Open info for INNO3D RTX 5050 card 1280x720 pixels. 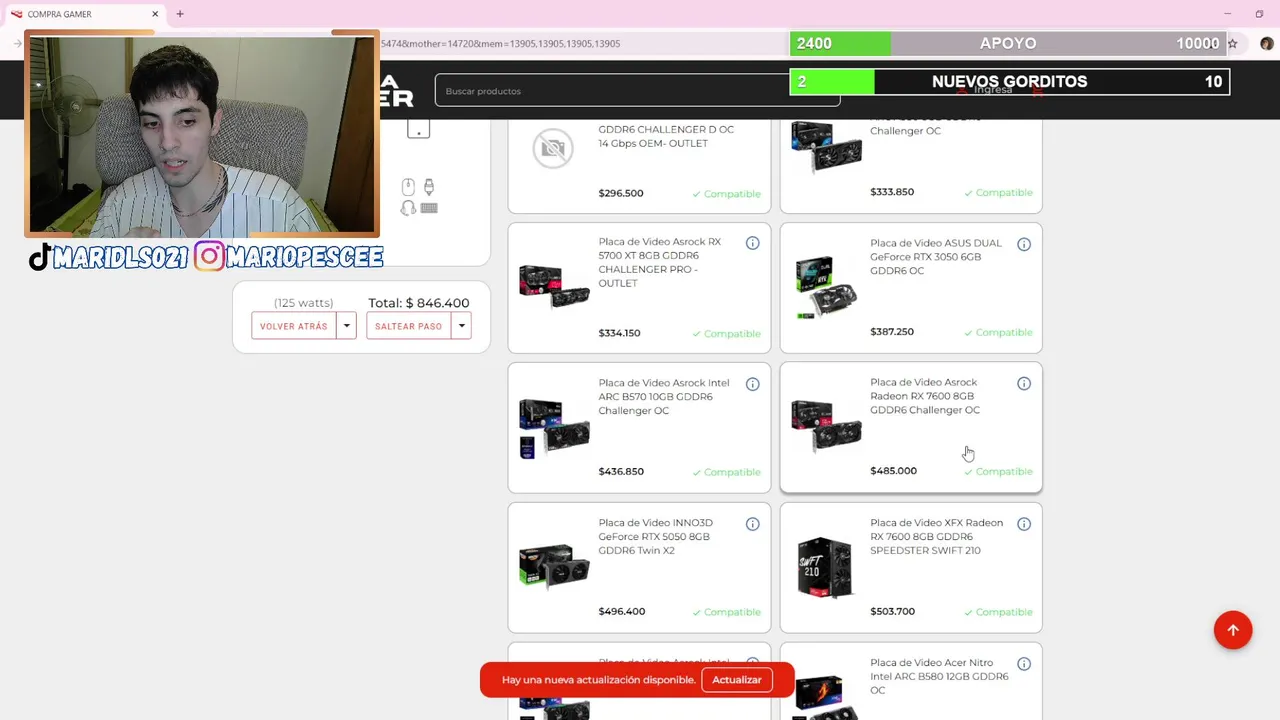tap(753, 524)
